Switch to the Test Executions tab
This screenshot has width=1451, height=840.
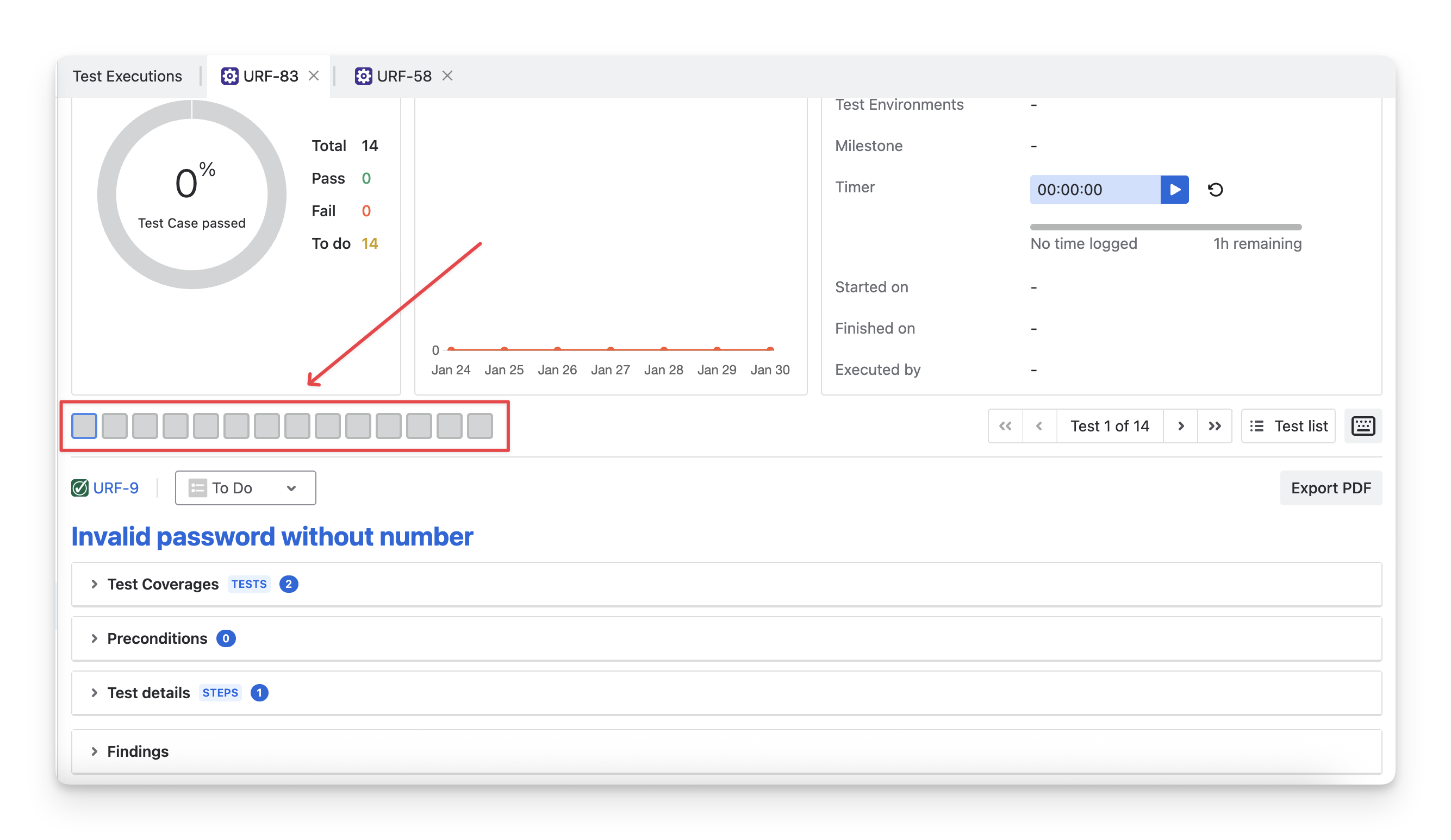click(127, 76)
